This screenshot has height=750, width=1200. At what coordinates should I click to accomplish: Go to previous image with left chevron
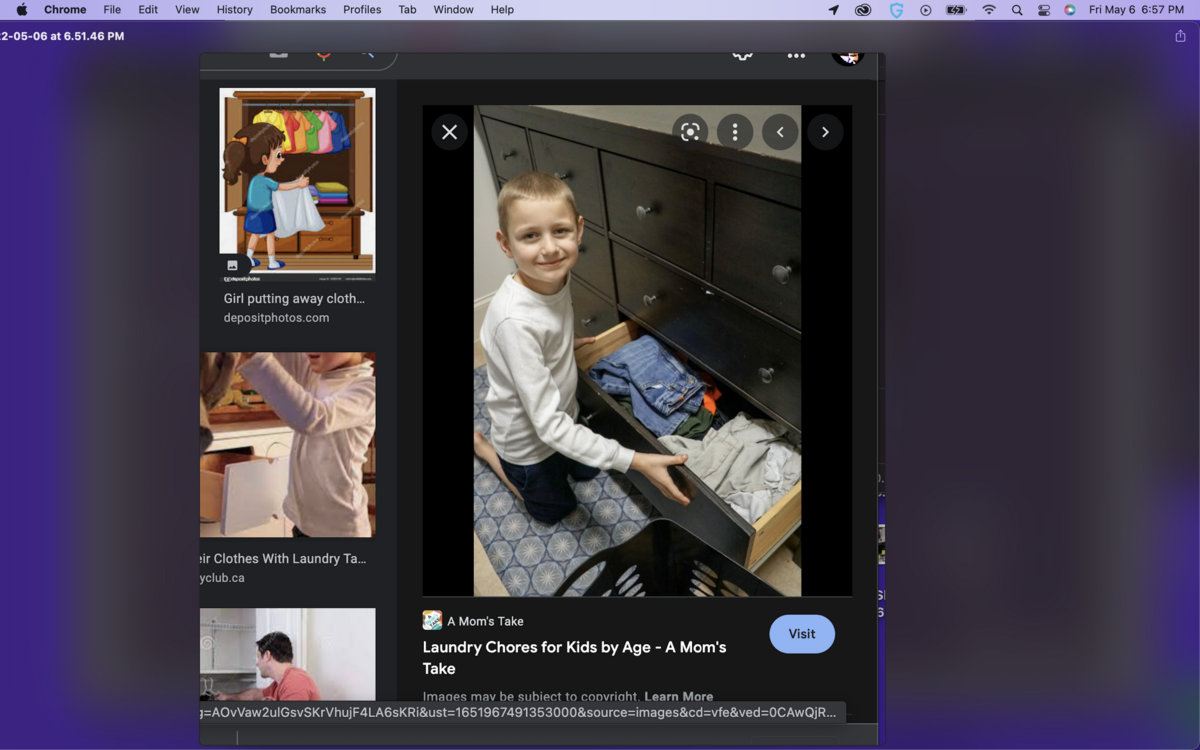pyautogui.click(x=780, y=132)
